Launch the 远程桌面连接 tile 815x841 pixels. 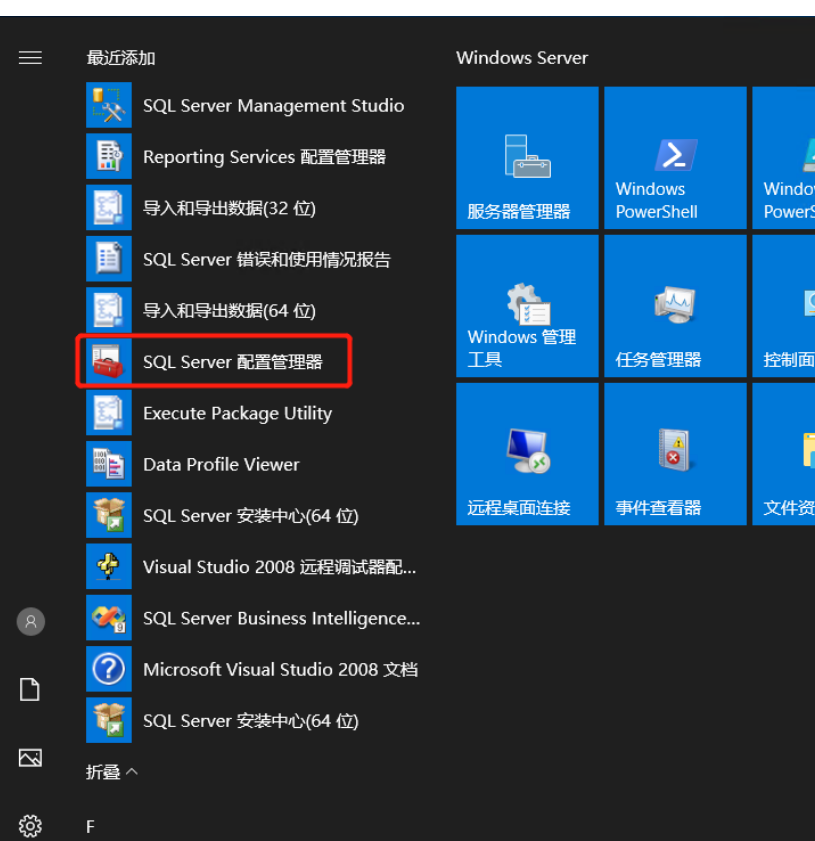(527, 454)
